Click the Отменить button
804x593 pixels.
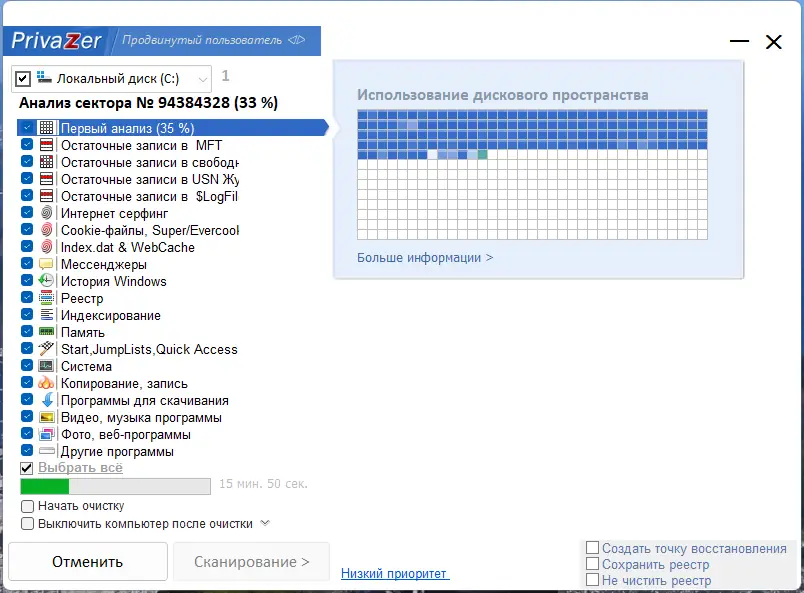point(88,562)
